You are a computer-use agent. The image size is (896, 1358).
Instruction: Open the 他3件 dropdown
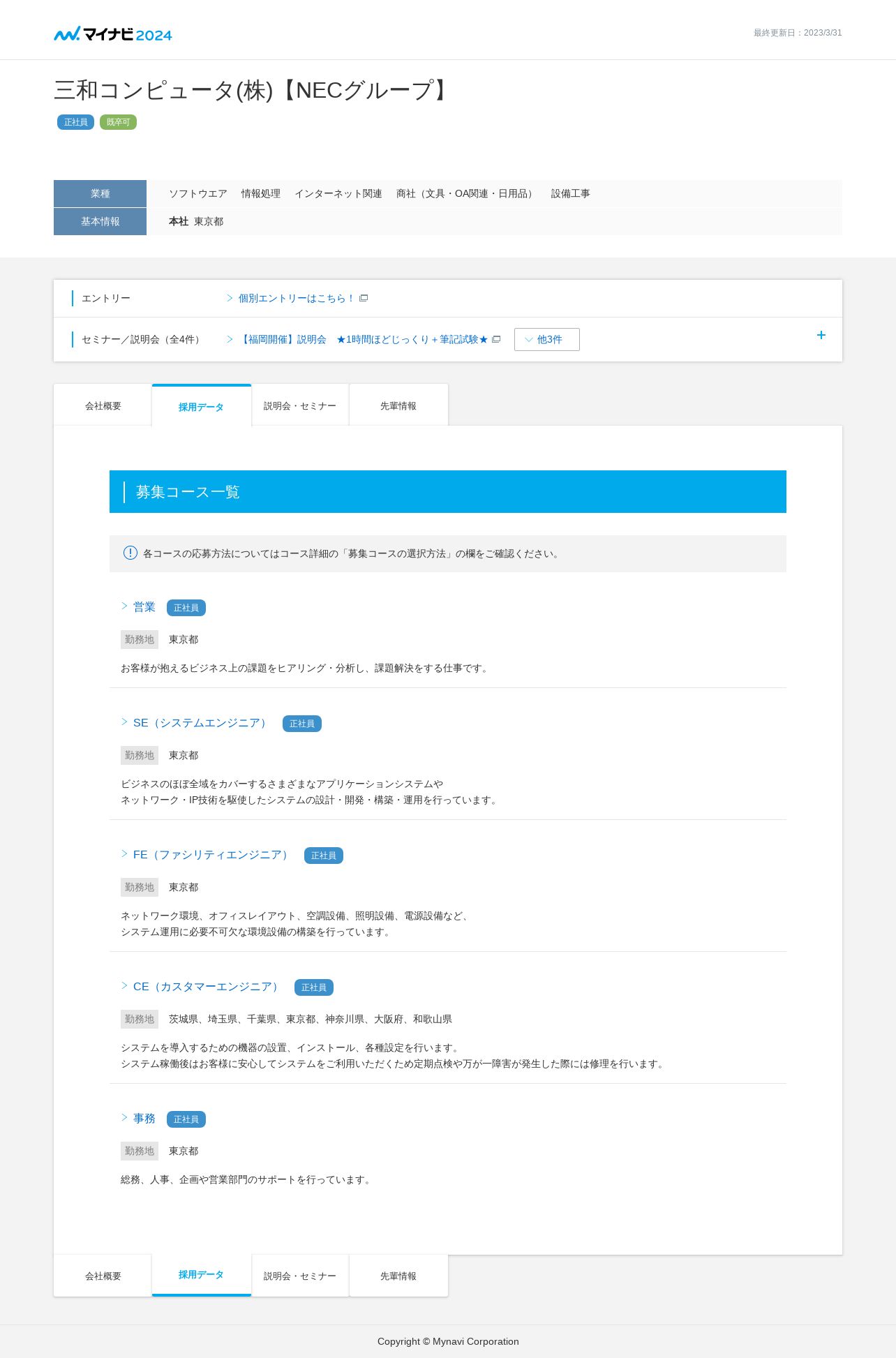point(547,339)
